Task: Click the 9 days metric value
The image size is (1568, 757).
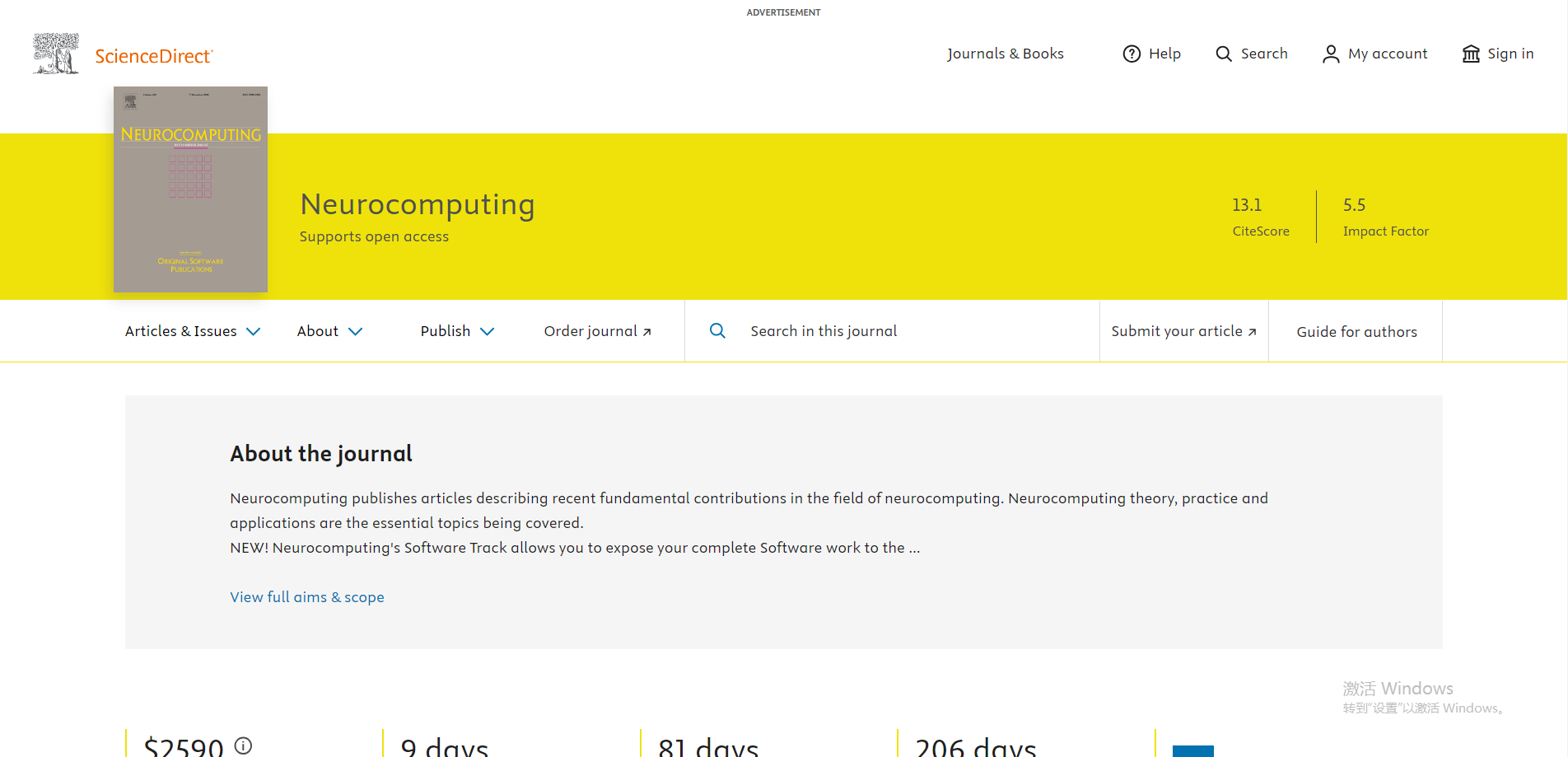Action: 445,746
